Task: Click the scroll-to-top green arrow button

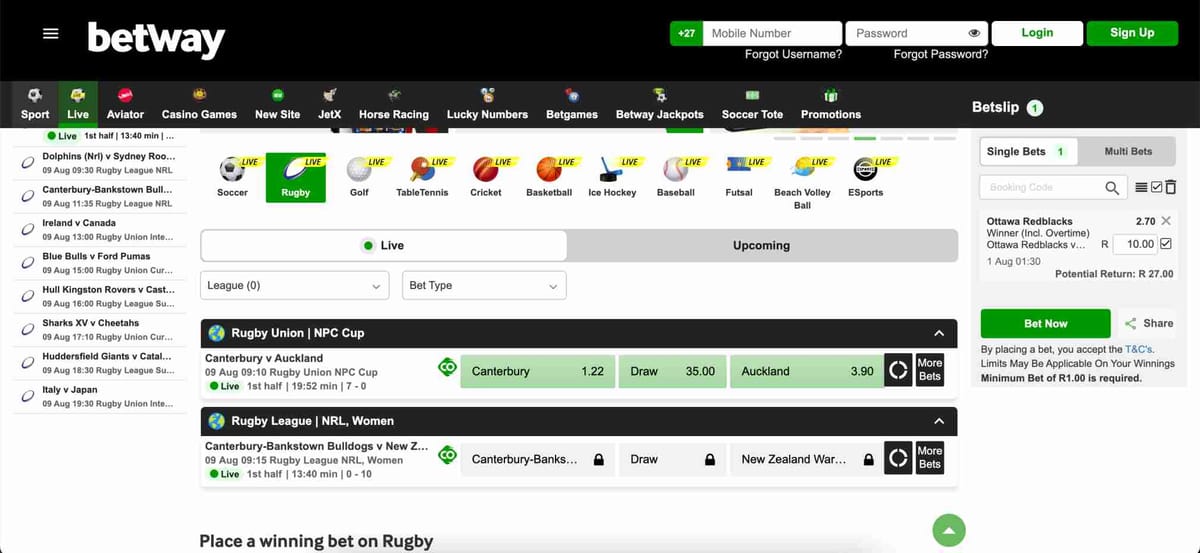Action: (949, 530)
